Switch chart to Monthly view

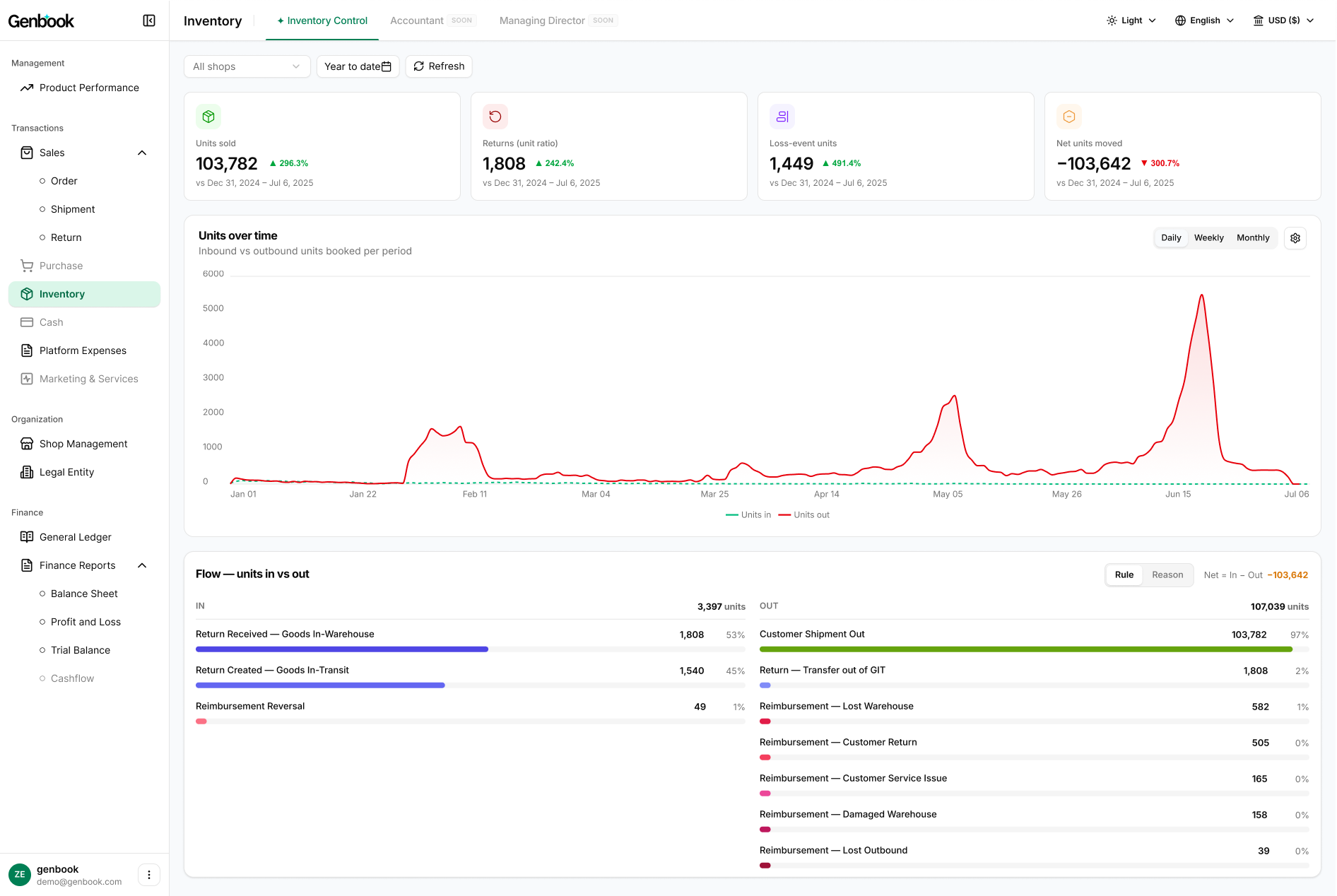1252,238
